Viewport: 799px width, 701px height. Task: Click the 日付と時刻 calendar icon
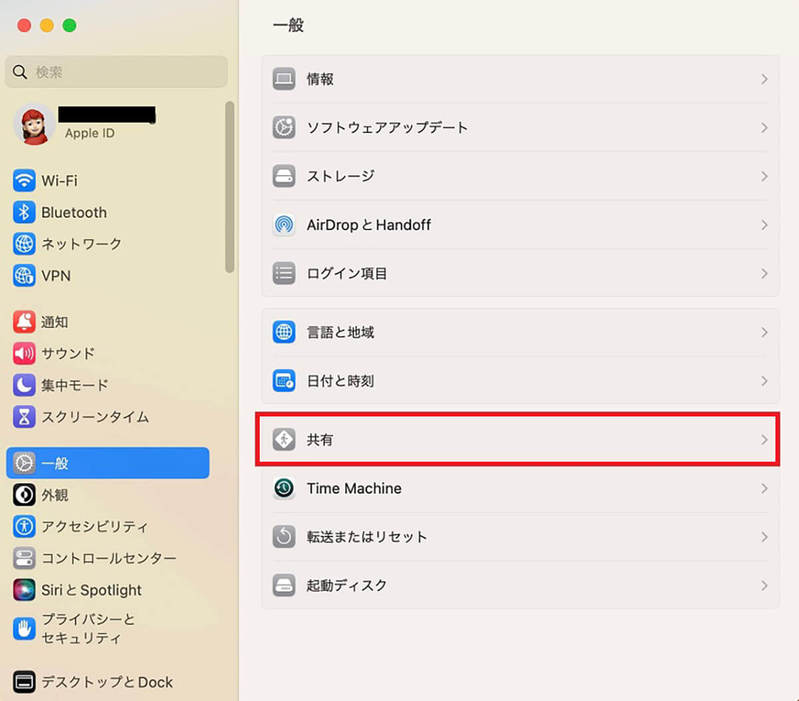pos(284,381)
